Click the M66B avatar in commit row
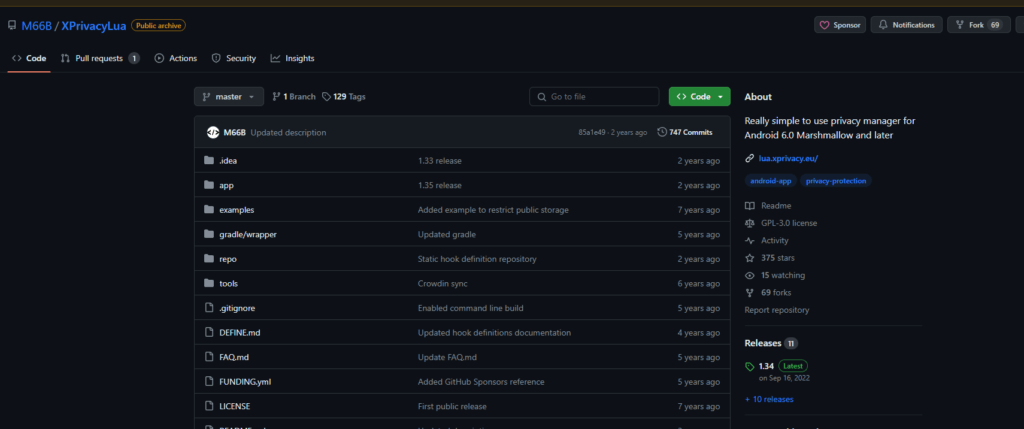 point(213,133)
